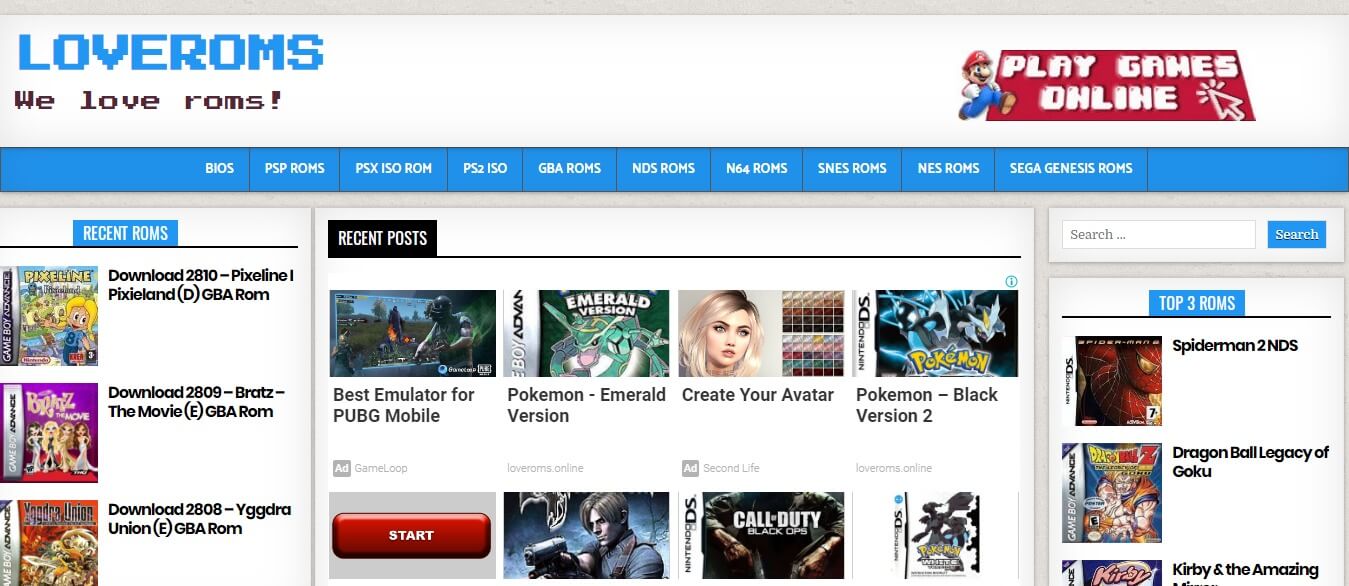Open Call of Duty Black Ops thumbnail
1349x586 pixels.
761,535
